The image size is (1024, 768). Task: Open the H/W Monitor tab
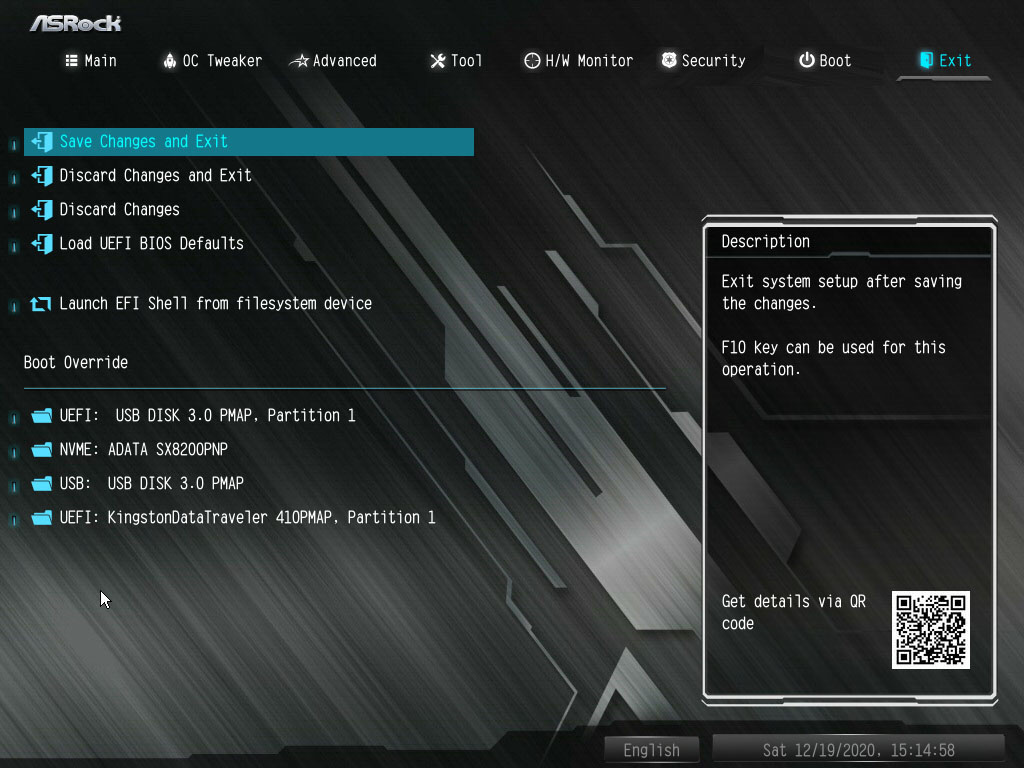579,61
